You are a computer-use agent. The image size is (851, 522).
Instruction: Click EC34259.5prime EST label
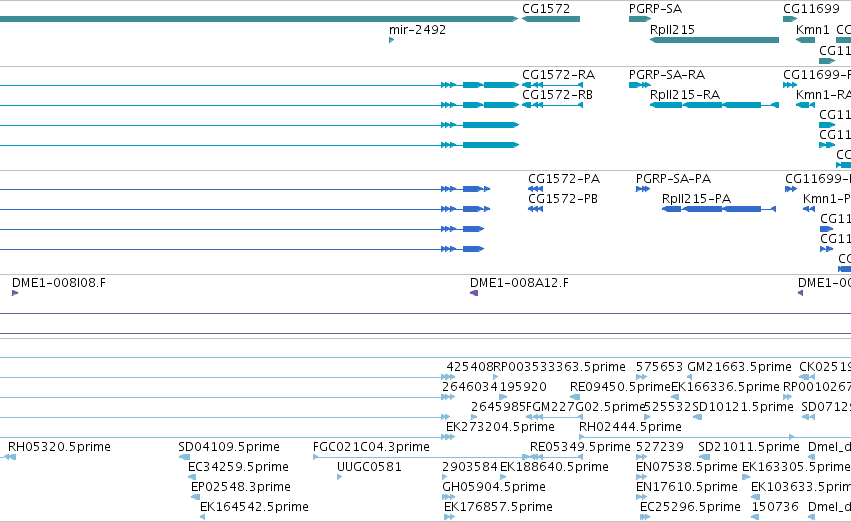point(238,467)
